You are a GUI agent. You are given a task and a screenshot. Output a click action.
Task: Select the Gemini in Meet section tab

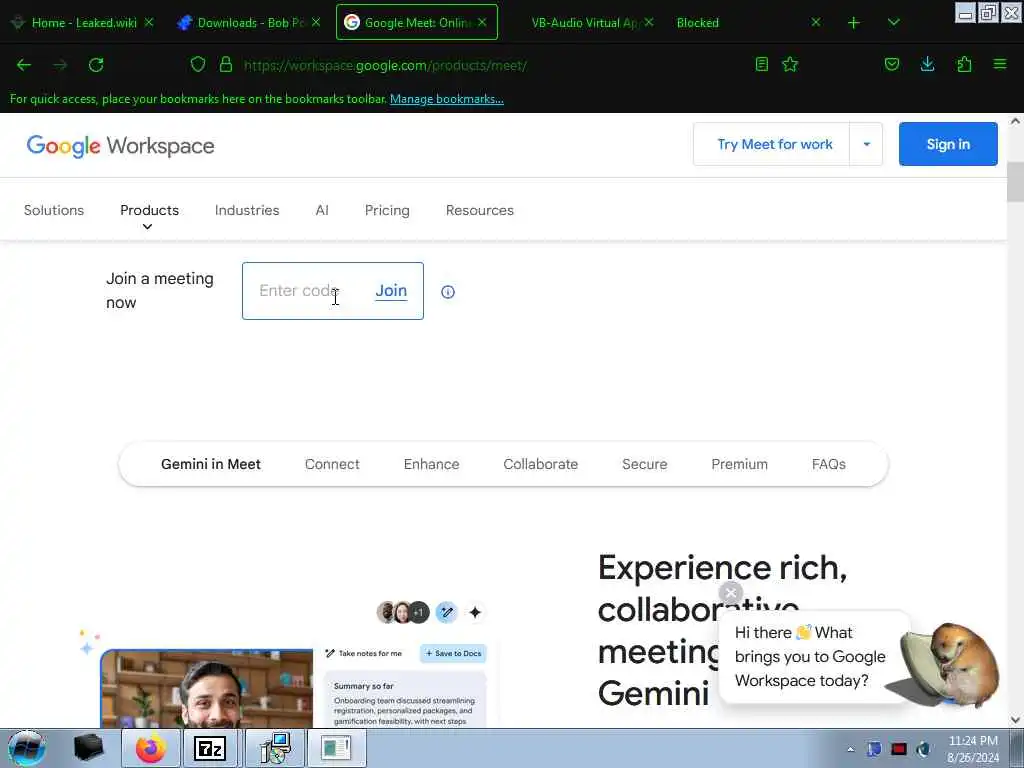(x=211, y=464)
